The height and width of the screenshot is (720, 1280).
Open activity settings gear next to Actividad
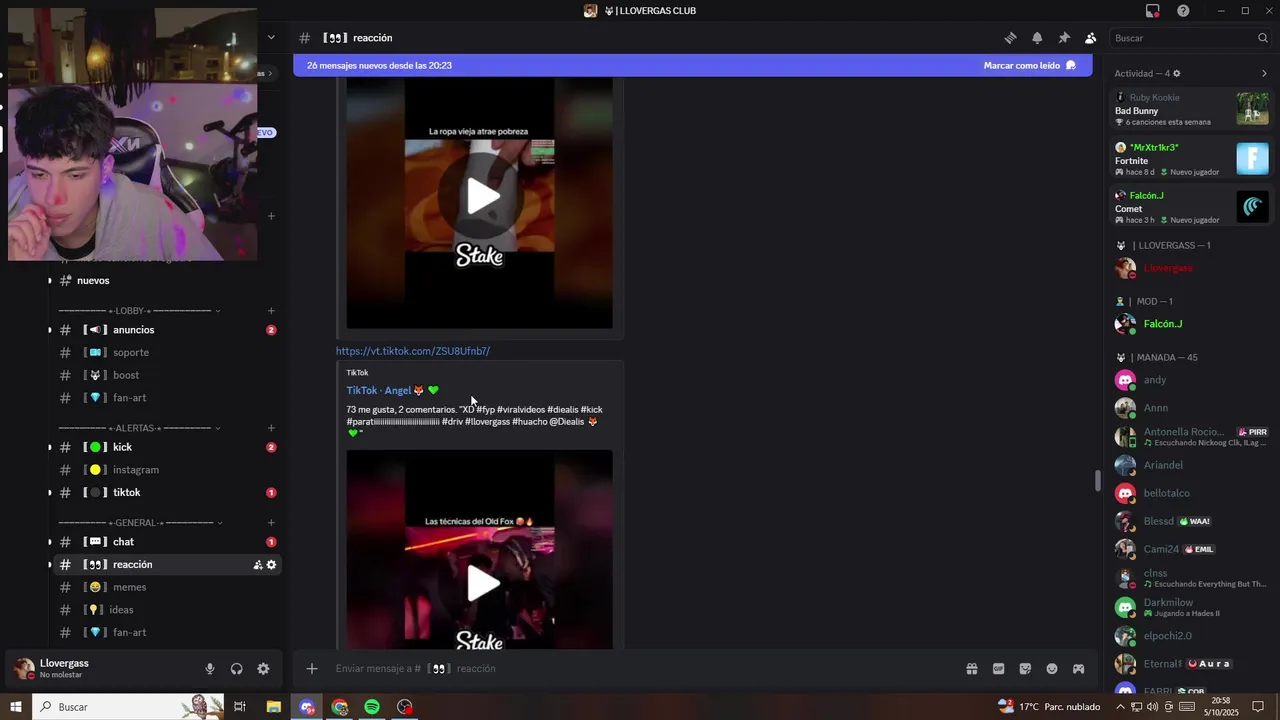(1176, 73)
